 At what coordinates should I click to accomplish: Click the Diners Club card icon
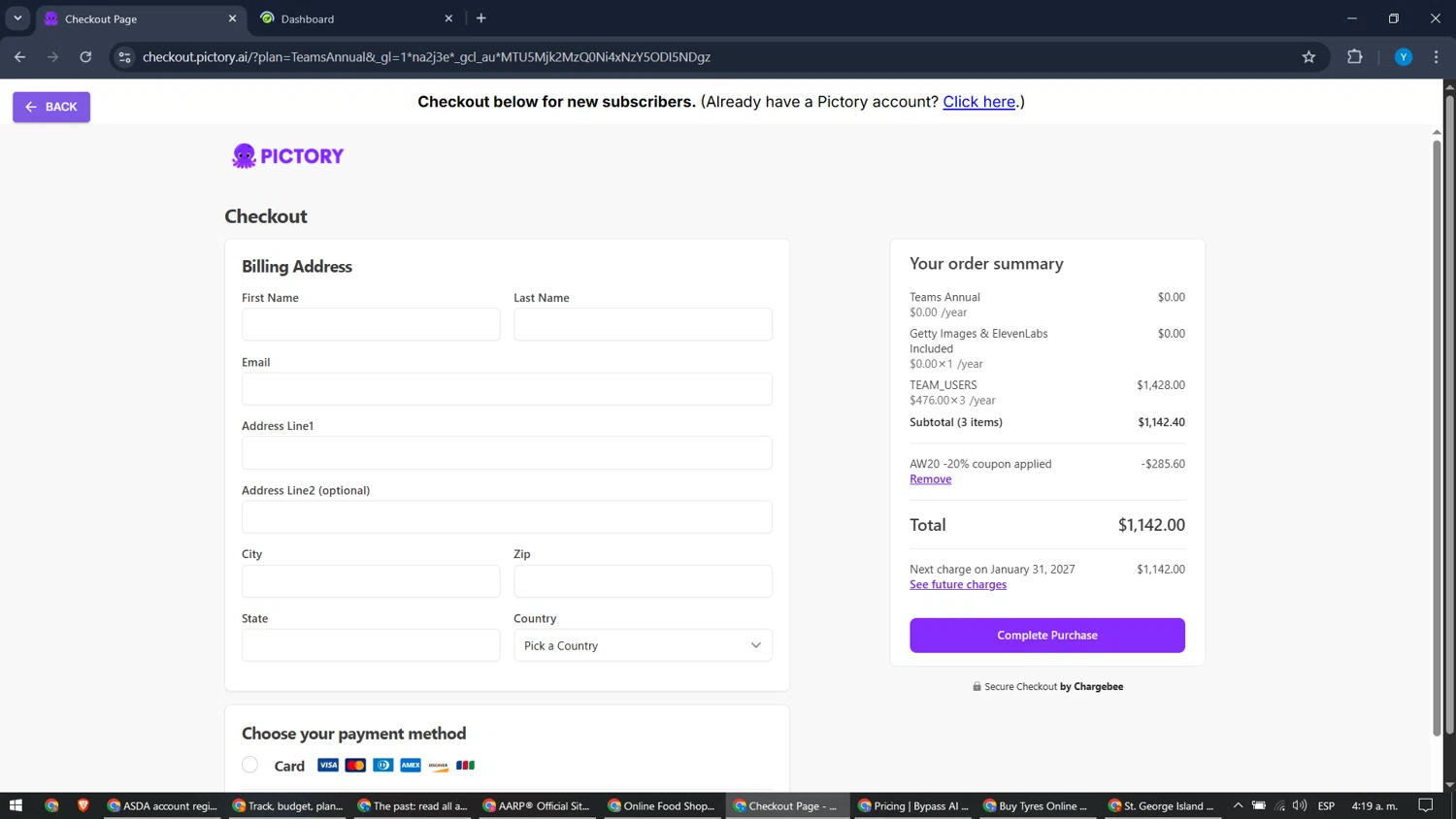tap(383, 766)
